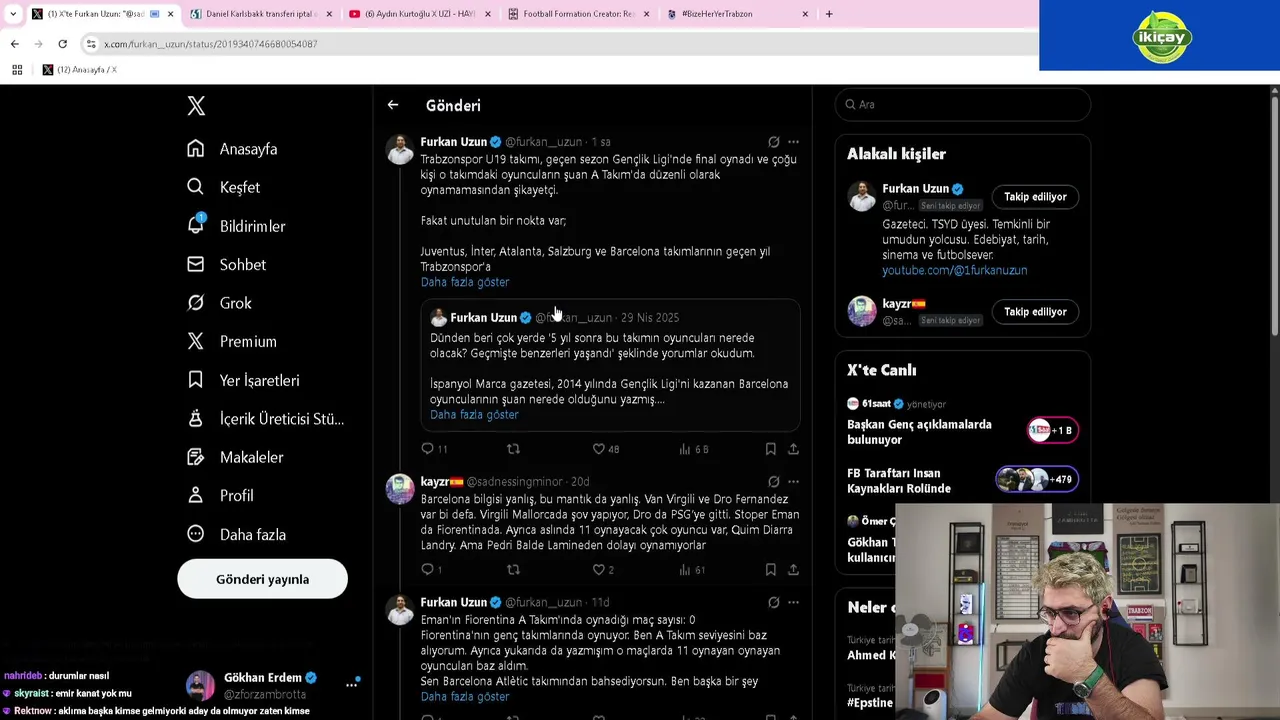
Task: Open kayzr profile from reply header
Action: click(x=441, y=482)
